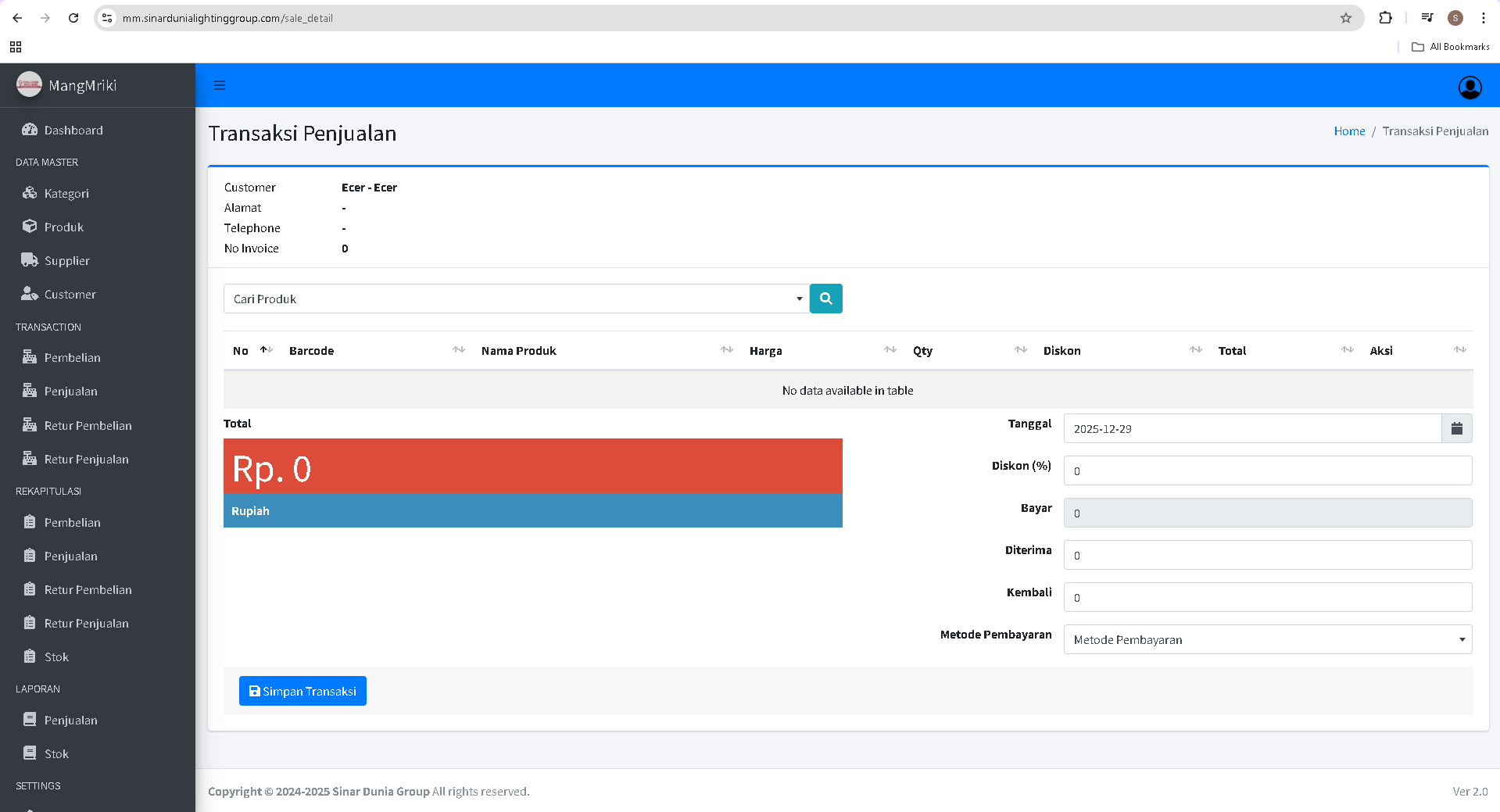Follow the Home breadcrumb link
This screenshot has height=812, width=1500.
(1349, 131)
